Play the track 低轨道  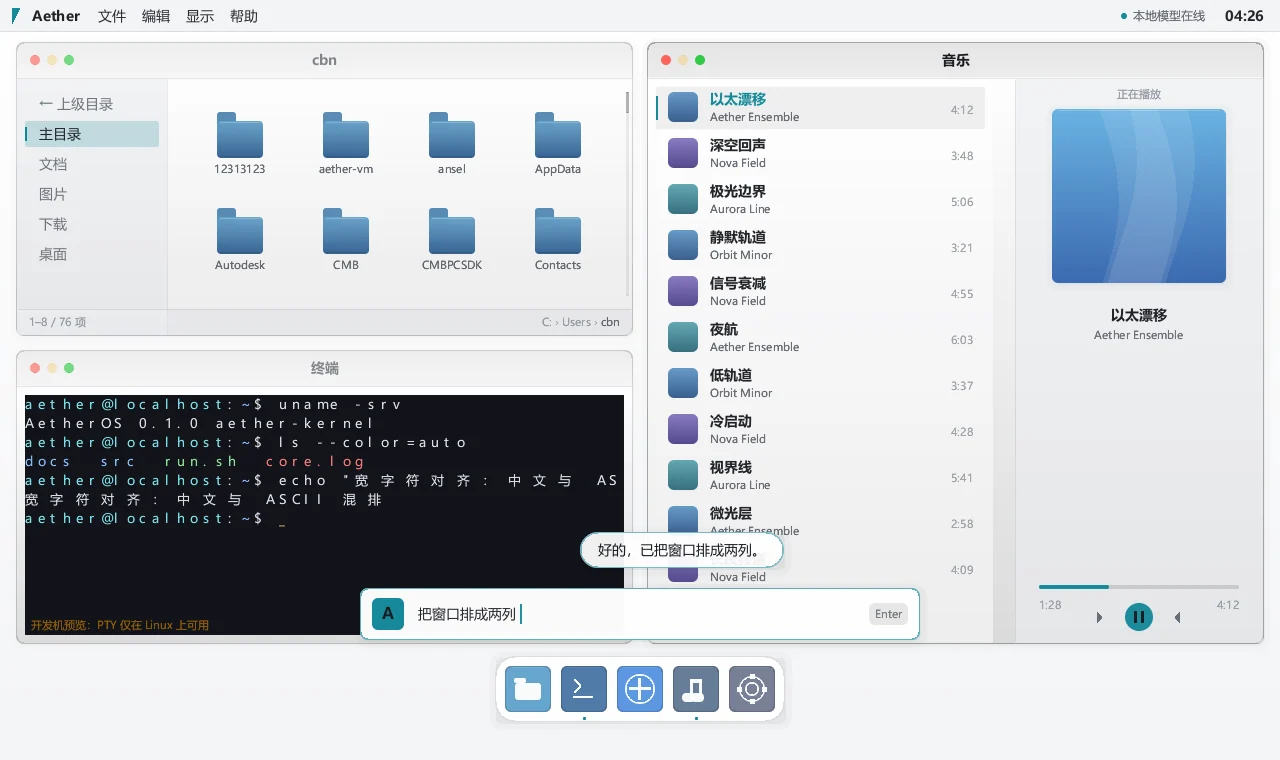pyautogui.click(x=820, y=383)
